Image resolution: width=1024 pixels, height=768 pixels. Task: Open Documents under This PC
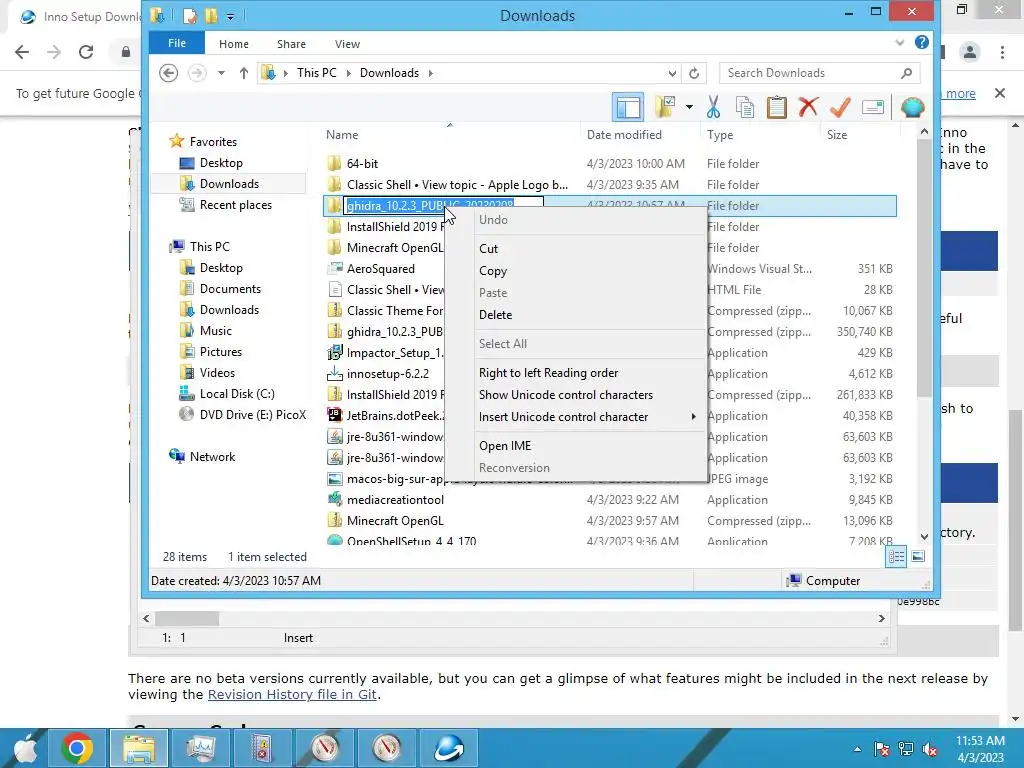(x=230, y=289)
